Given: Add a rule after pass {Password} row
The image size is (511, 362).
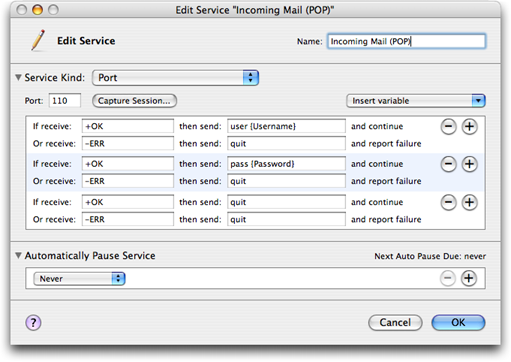Looking at the screenshot, I should 469,164.
